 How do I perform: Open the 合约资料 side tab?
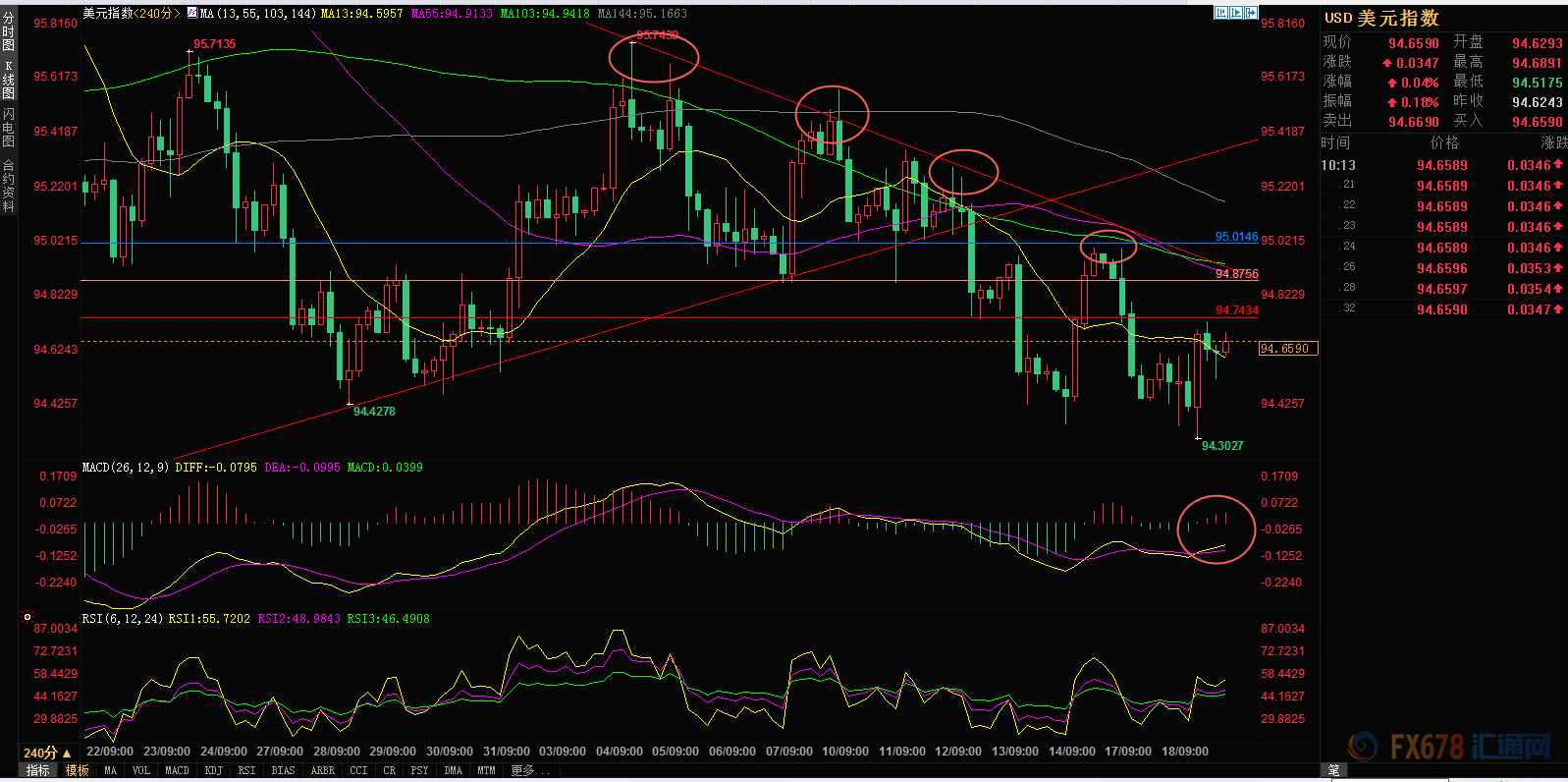(x=8, y=186)
